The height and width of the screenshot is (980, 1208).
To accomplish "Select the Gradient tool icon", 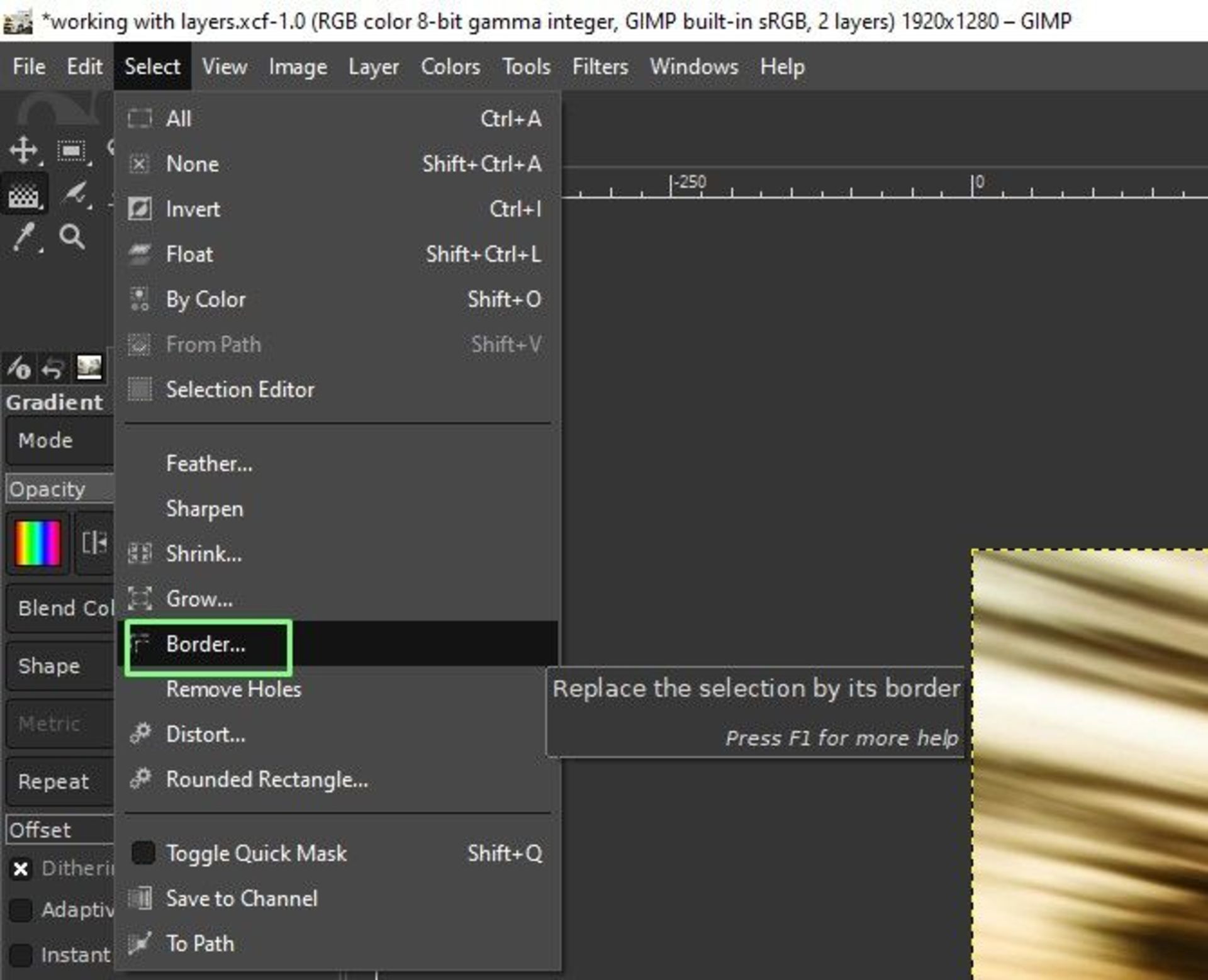I will point(24,195).
